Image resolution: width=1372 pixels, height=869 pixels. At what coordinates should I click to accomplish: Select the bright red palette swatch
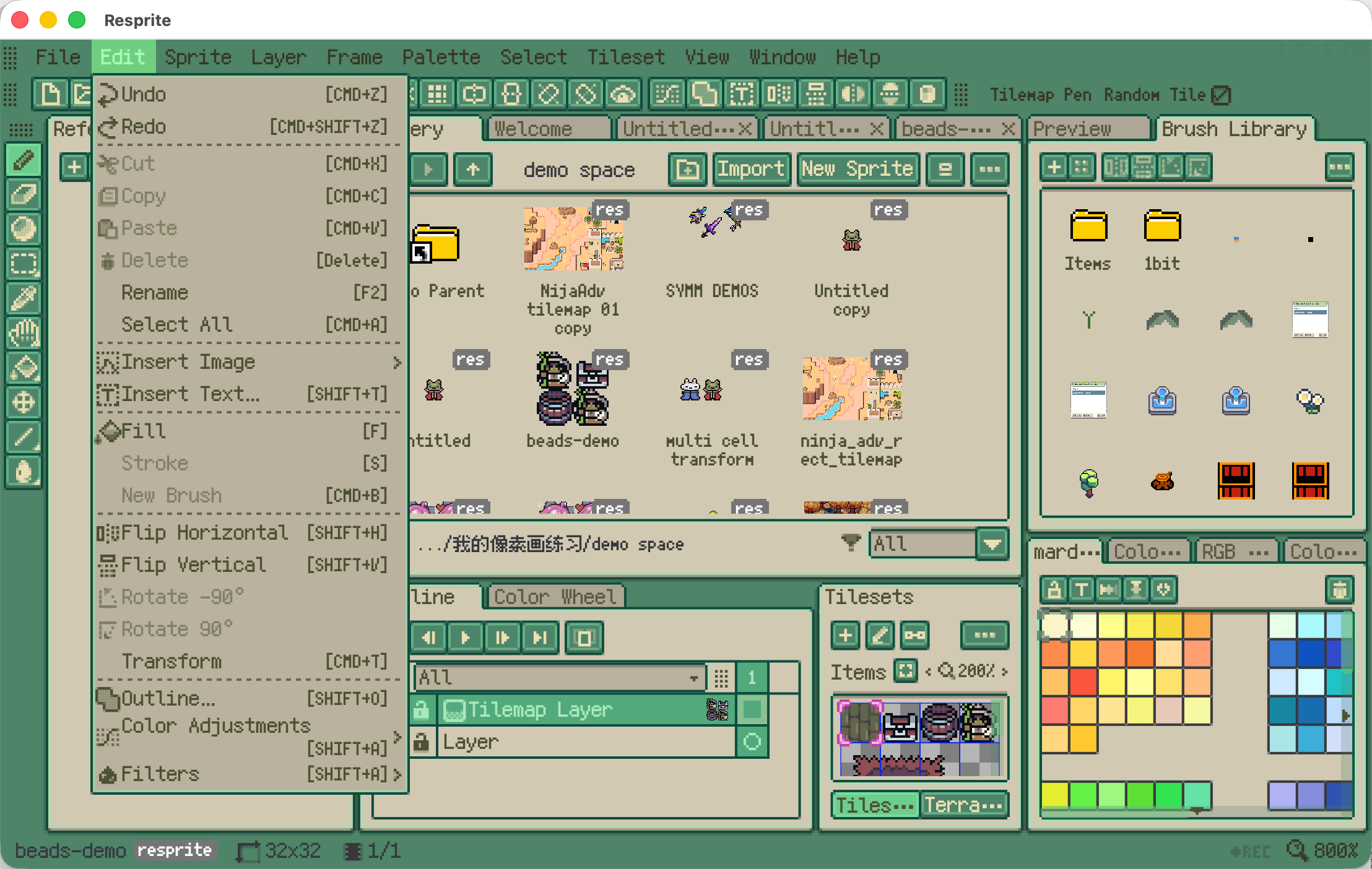(1083, 682)
